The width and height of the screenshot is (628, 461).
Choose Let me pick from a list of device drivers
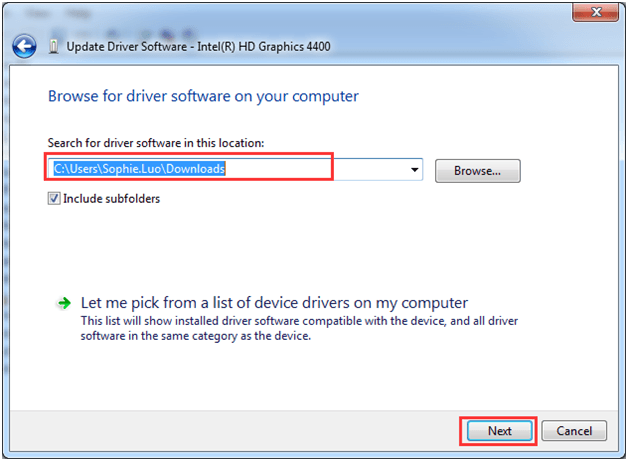coord(274,303)
